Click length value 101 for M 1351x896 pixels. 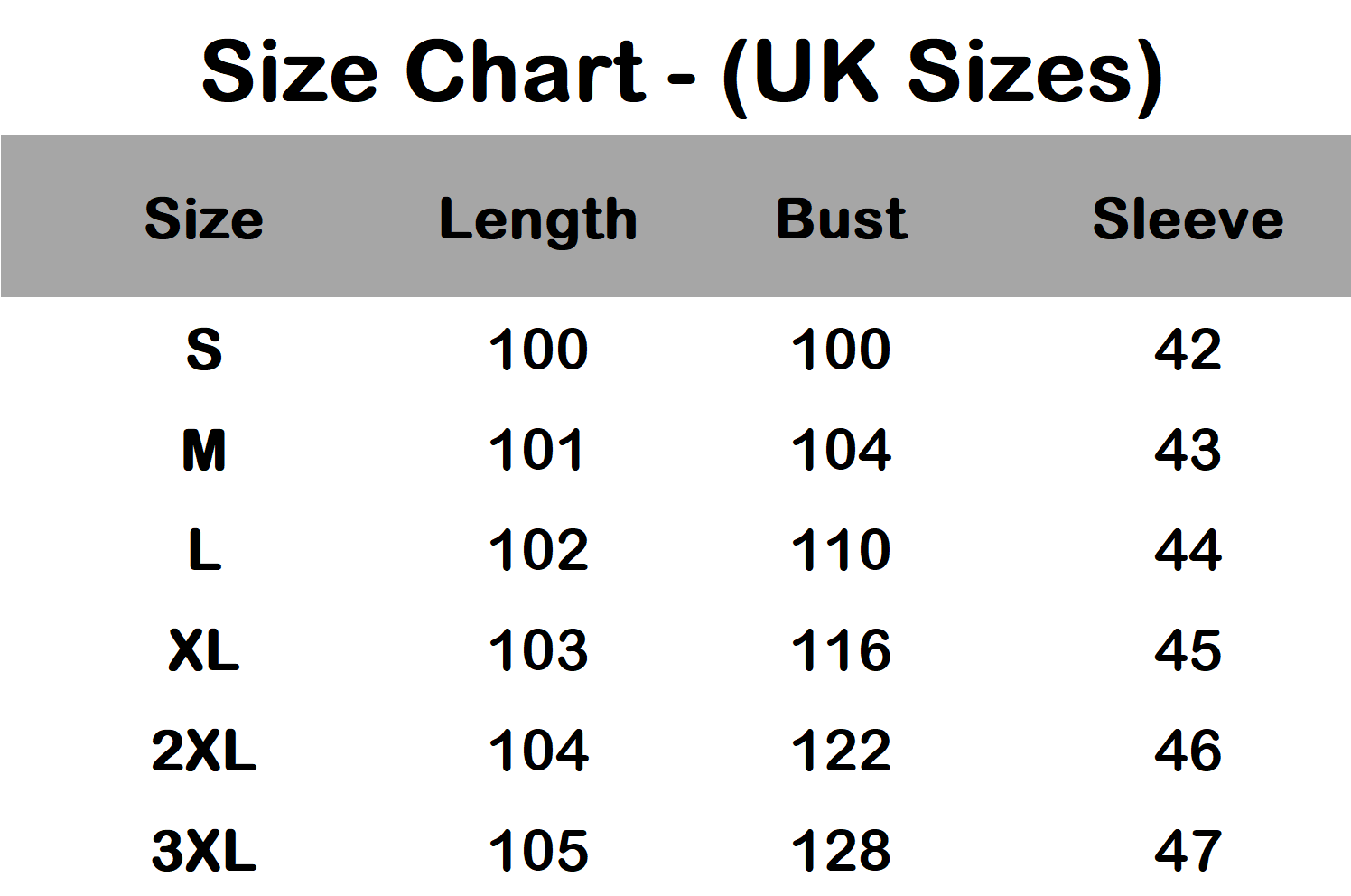(x=536, y=450)
